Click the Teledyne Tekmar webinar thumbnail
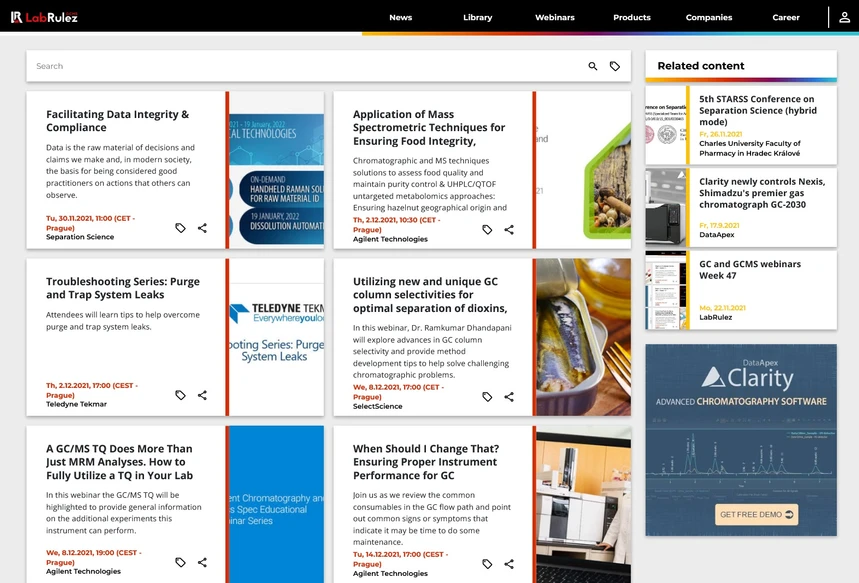This screenshot has width=859, height=583. click(x=277, y=337)
